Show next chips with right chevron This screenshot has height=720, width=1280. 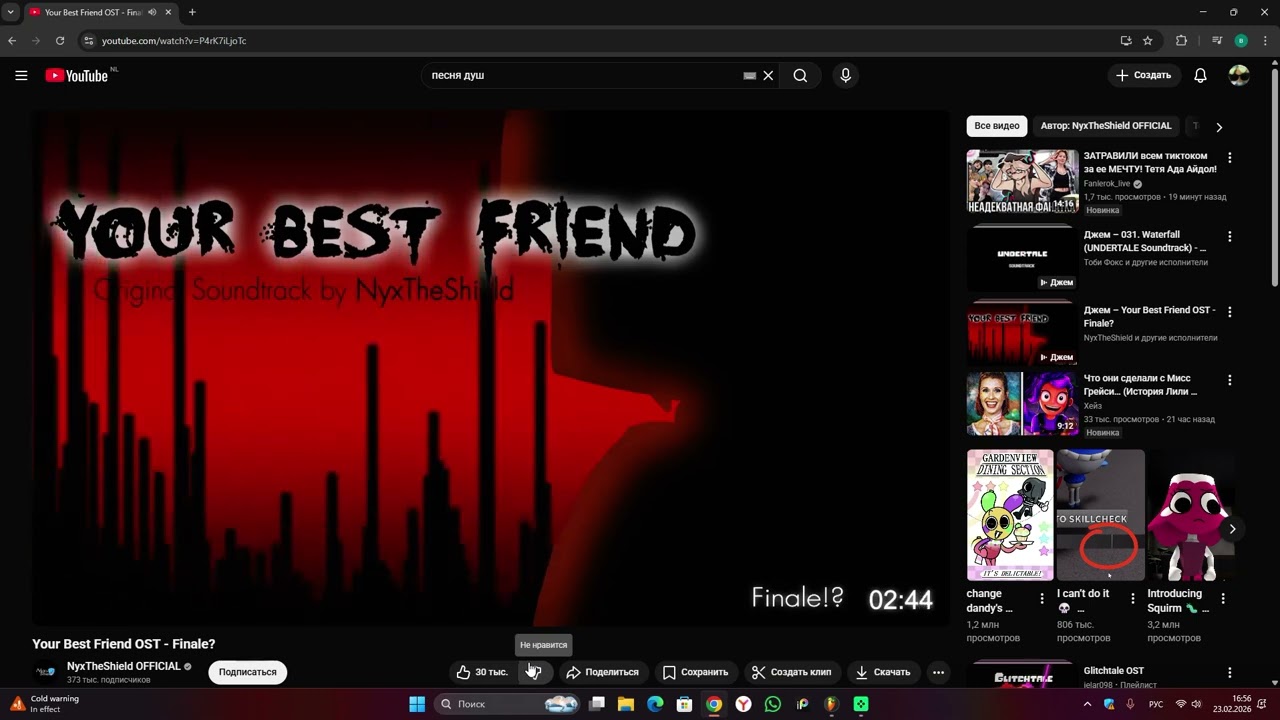click(1218, 127)
